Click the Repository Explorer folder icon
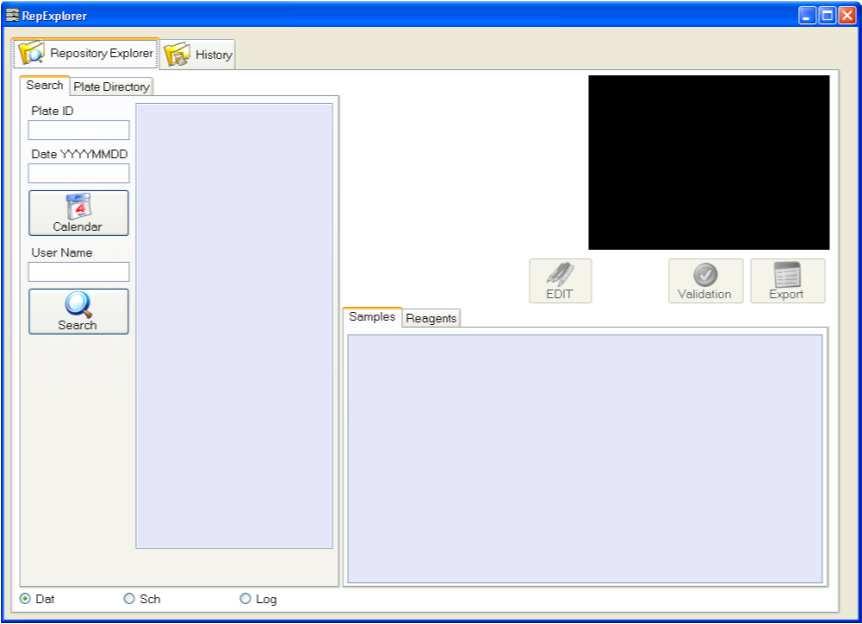 point(31,53)
